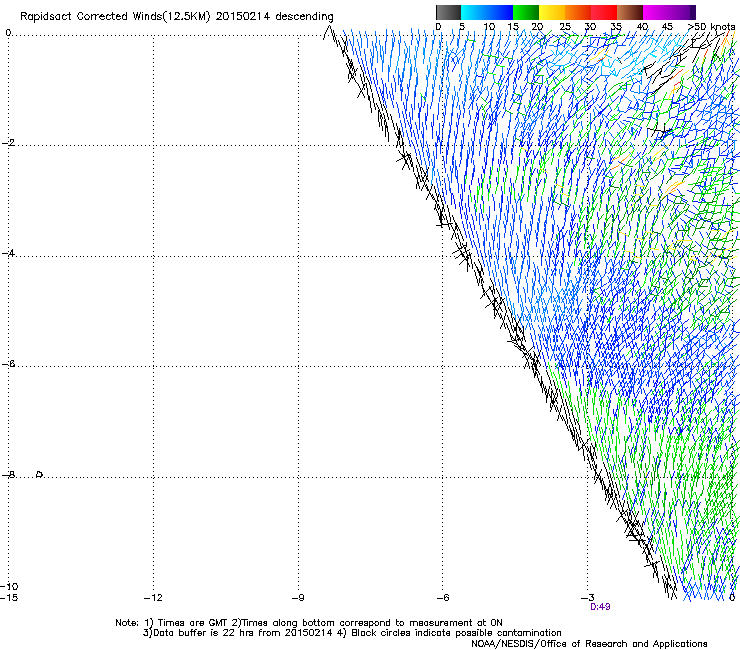The height and width of the screenshot is (650, 740).
Task: Click the '-10' latitude axis label
Action: click(x=9, y=586)
